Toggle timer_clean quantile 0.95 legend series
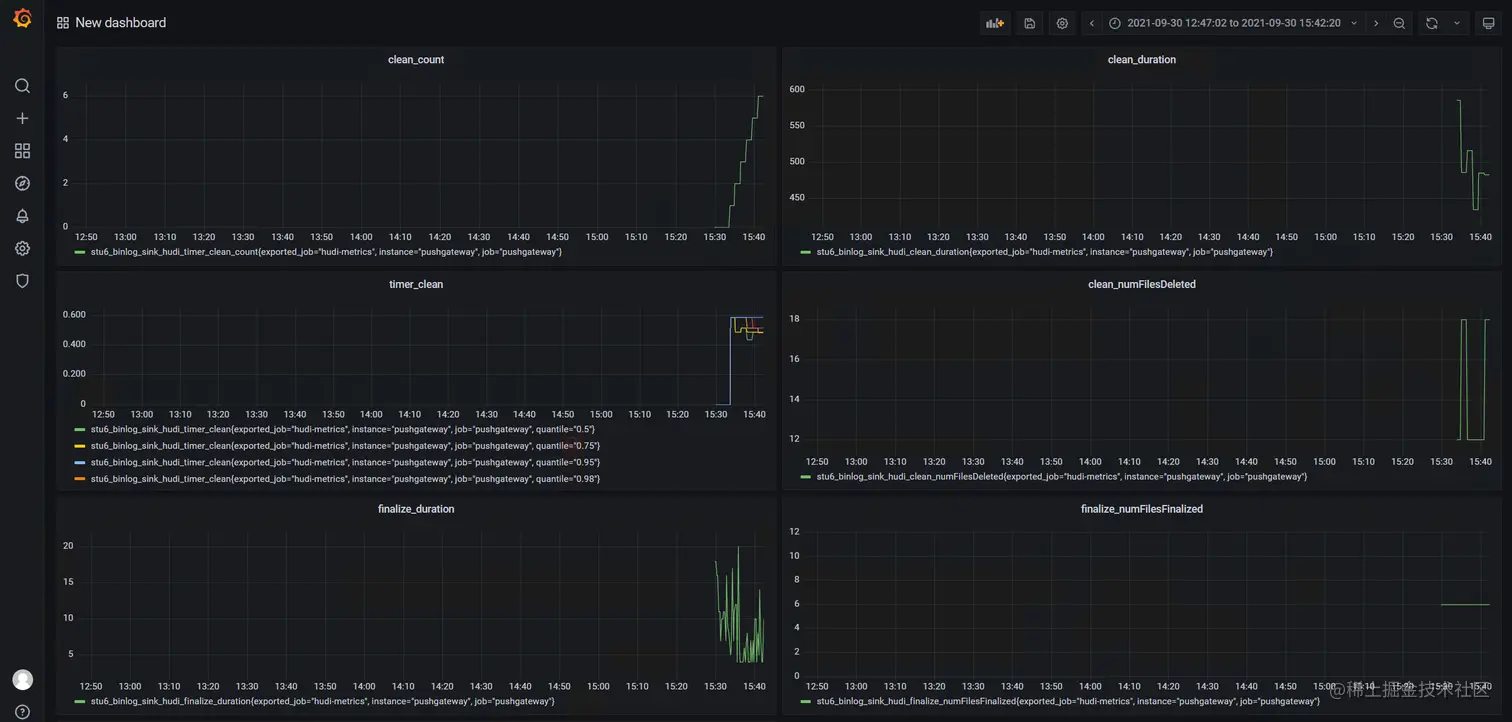Image resolution: width=1512 pixels, height=722 pixels. [x=345, y=463]
